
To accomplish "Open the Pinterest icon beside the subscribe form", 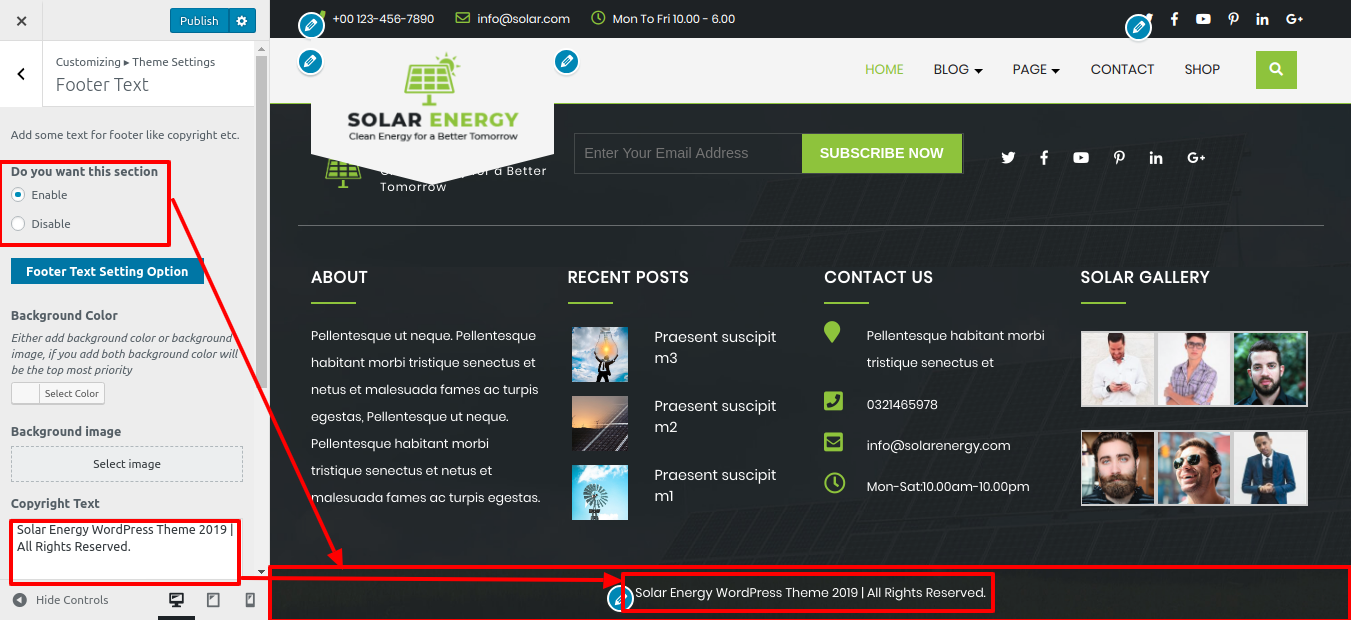I will point(1119,158).
